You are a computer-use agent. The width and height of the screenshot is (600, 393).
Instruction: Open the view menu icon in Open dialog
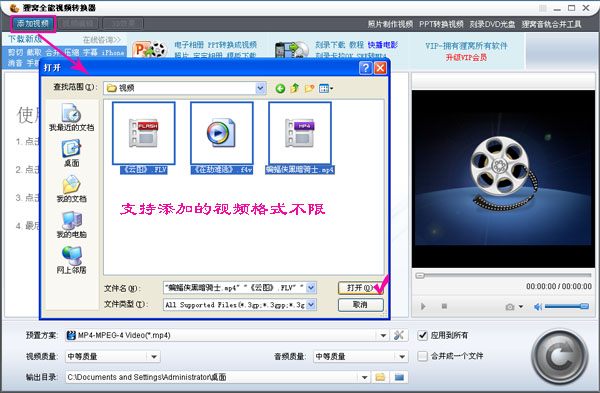tap(326, 88)
